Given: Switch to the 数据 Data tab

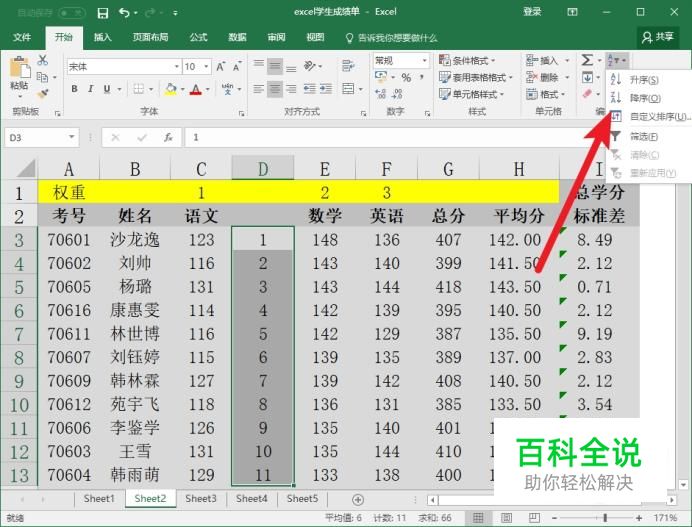Looking at the screenshot, I should pos(237,37).
